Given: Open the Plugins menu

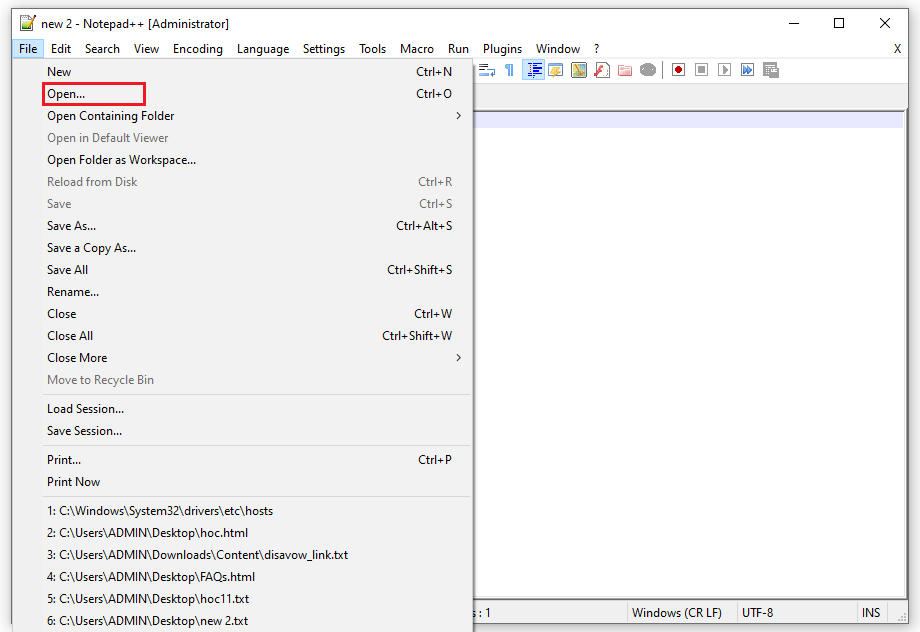Looking at the screenshot, I should 502,48.
